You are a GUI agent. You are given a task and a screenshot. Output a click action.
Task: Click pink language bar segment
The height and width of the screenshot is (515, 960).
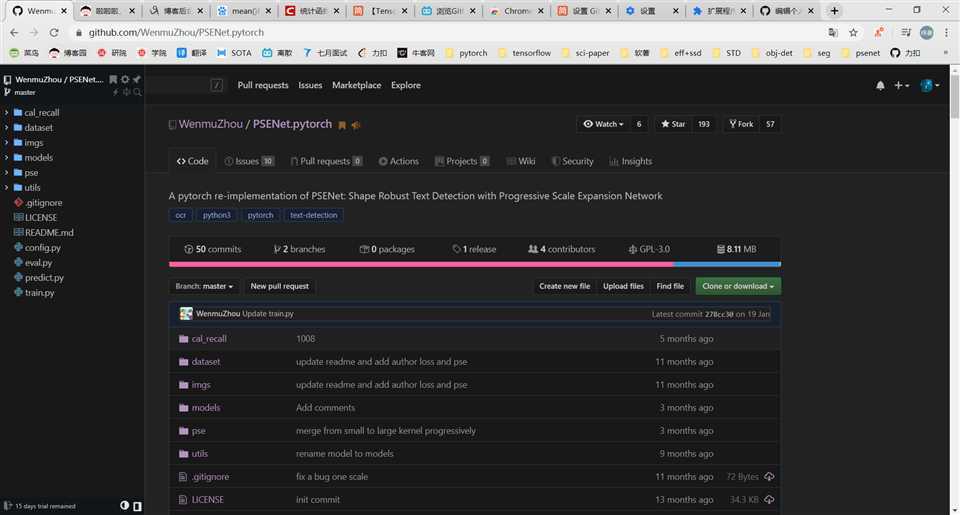(421, 265)
